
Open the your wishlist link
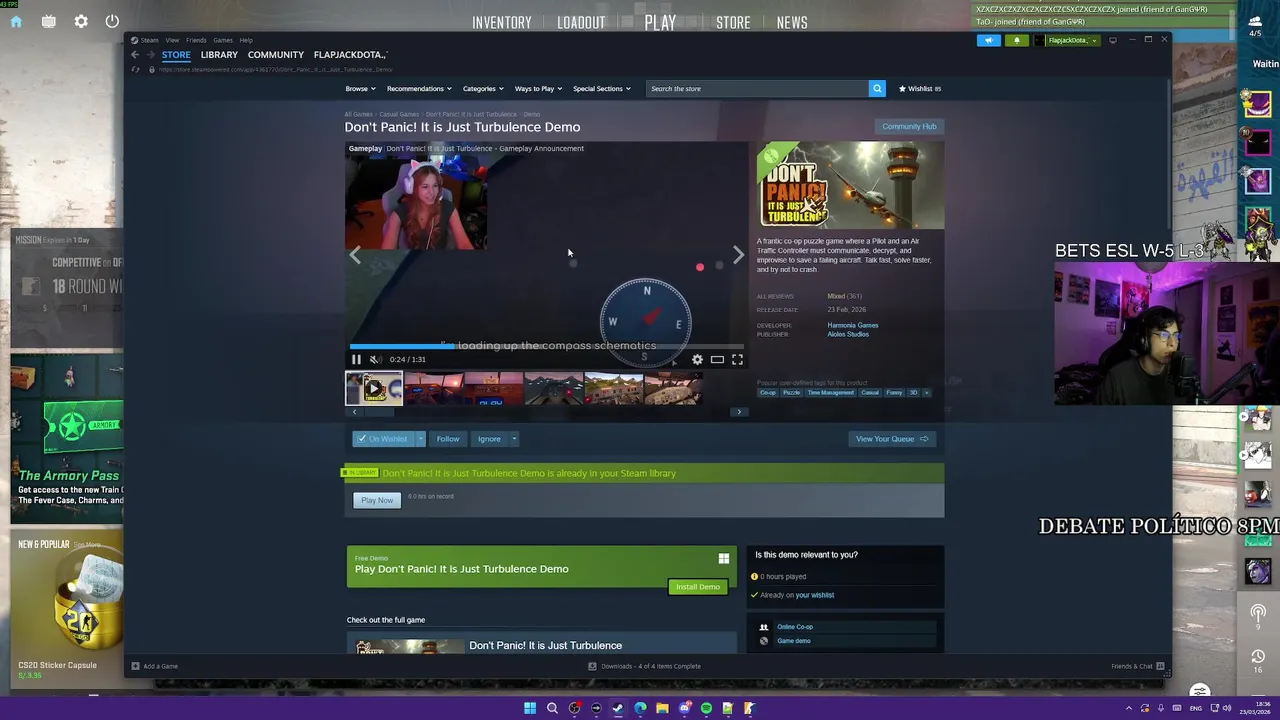coord(815,595)
